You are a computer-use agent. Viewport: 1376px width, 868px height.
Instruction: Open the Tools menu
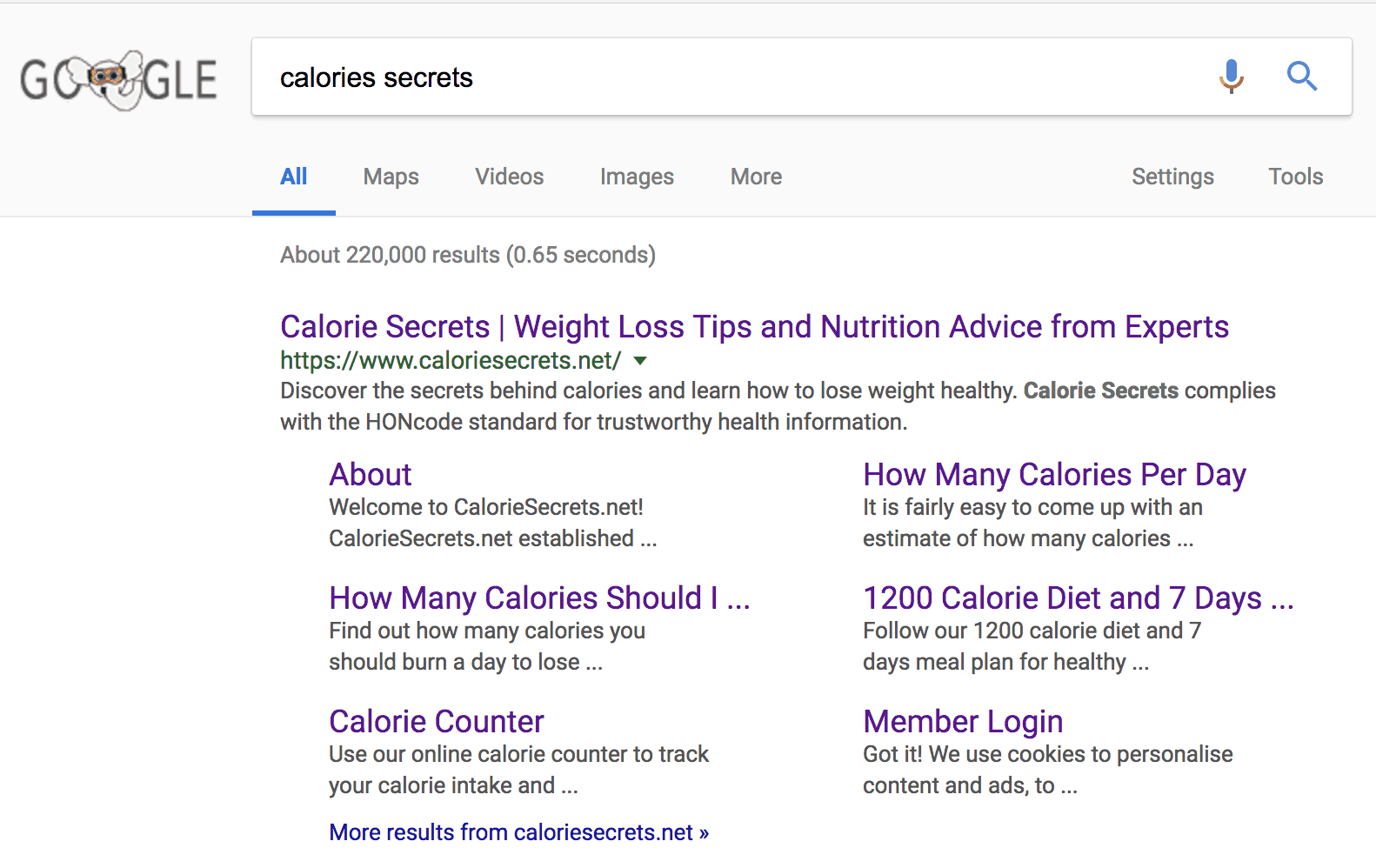[x=1296, y=177]
